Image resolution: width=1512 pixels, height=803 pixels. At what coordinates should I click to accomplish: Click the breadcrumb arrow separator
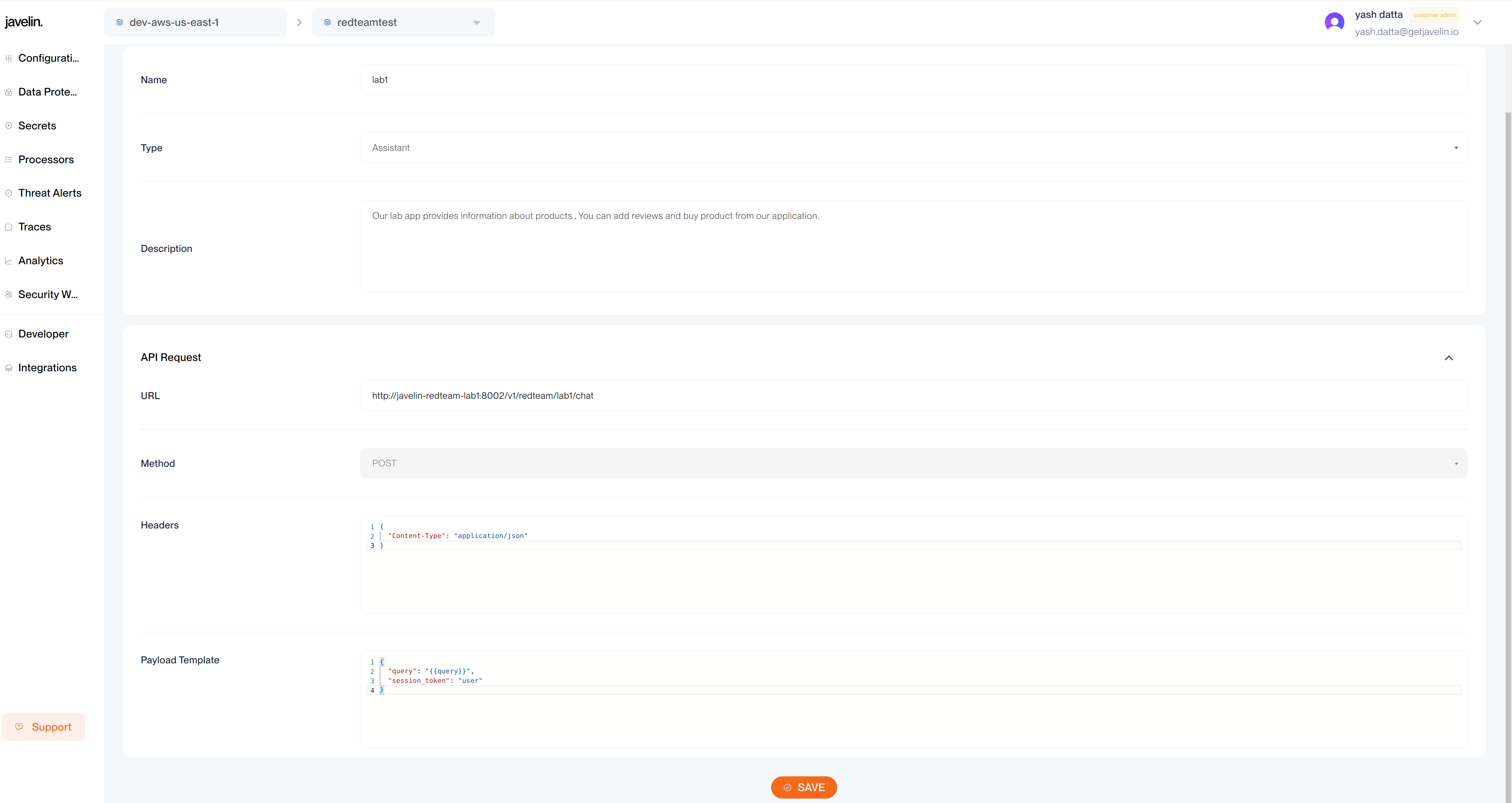pos(299,22)
